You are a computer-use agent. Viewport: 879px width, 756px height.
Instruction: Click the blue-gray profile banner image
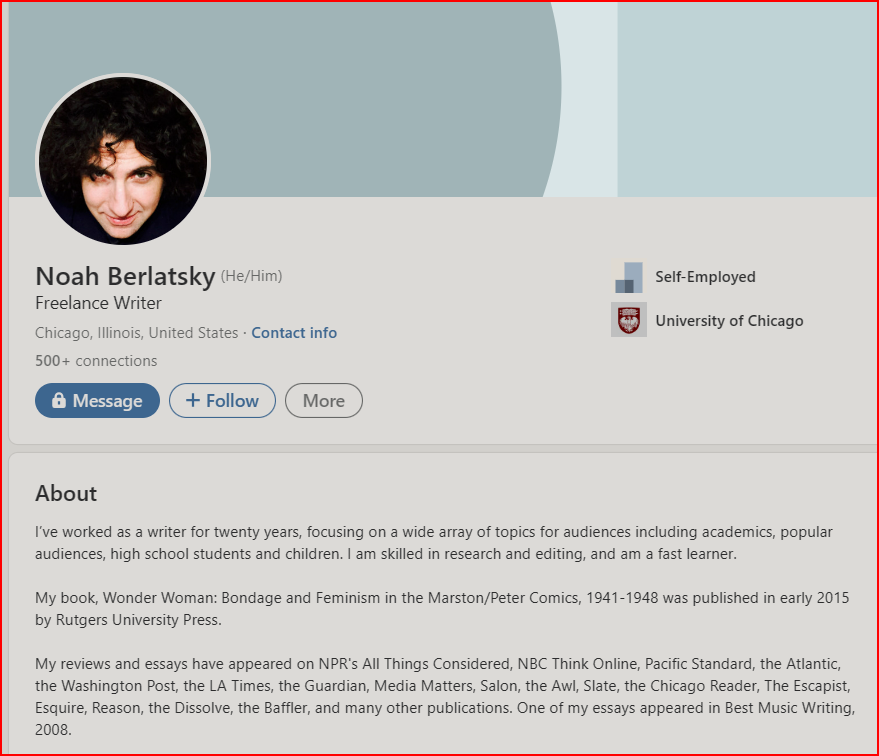pos(443,100)
